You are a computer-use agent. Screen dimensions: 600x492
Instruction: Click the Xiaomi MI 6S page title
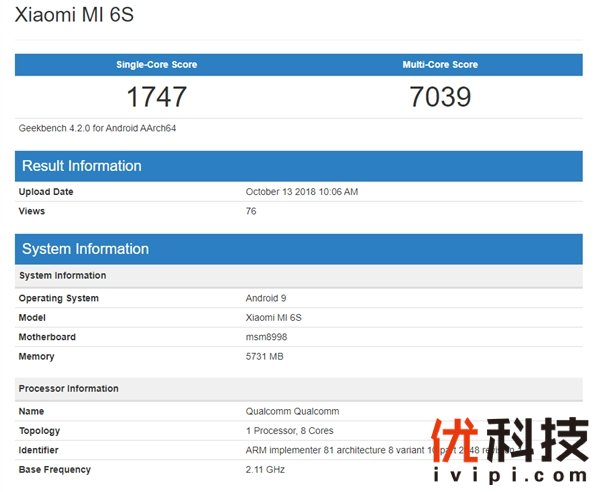pos(74,15)
